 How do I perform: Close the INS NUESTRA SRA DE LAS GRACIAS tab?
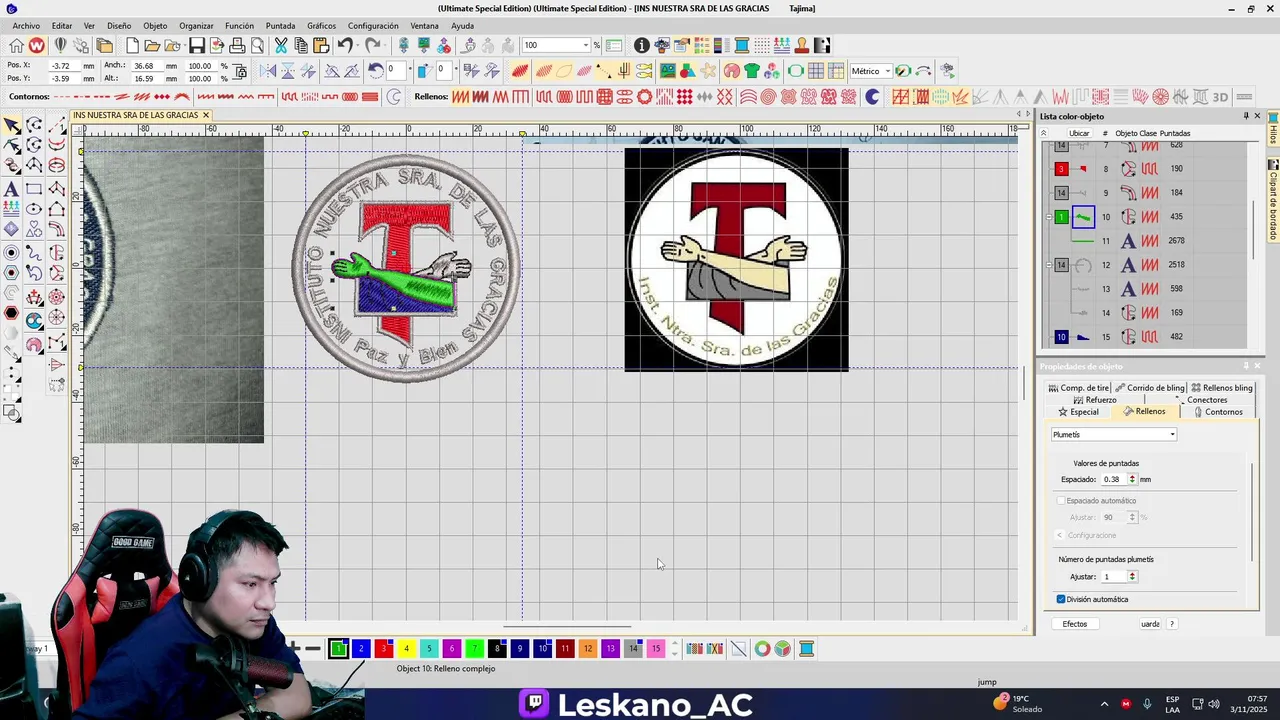[206, 115]
